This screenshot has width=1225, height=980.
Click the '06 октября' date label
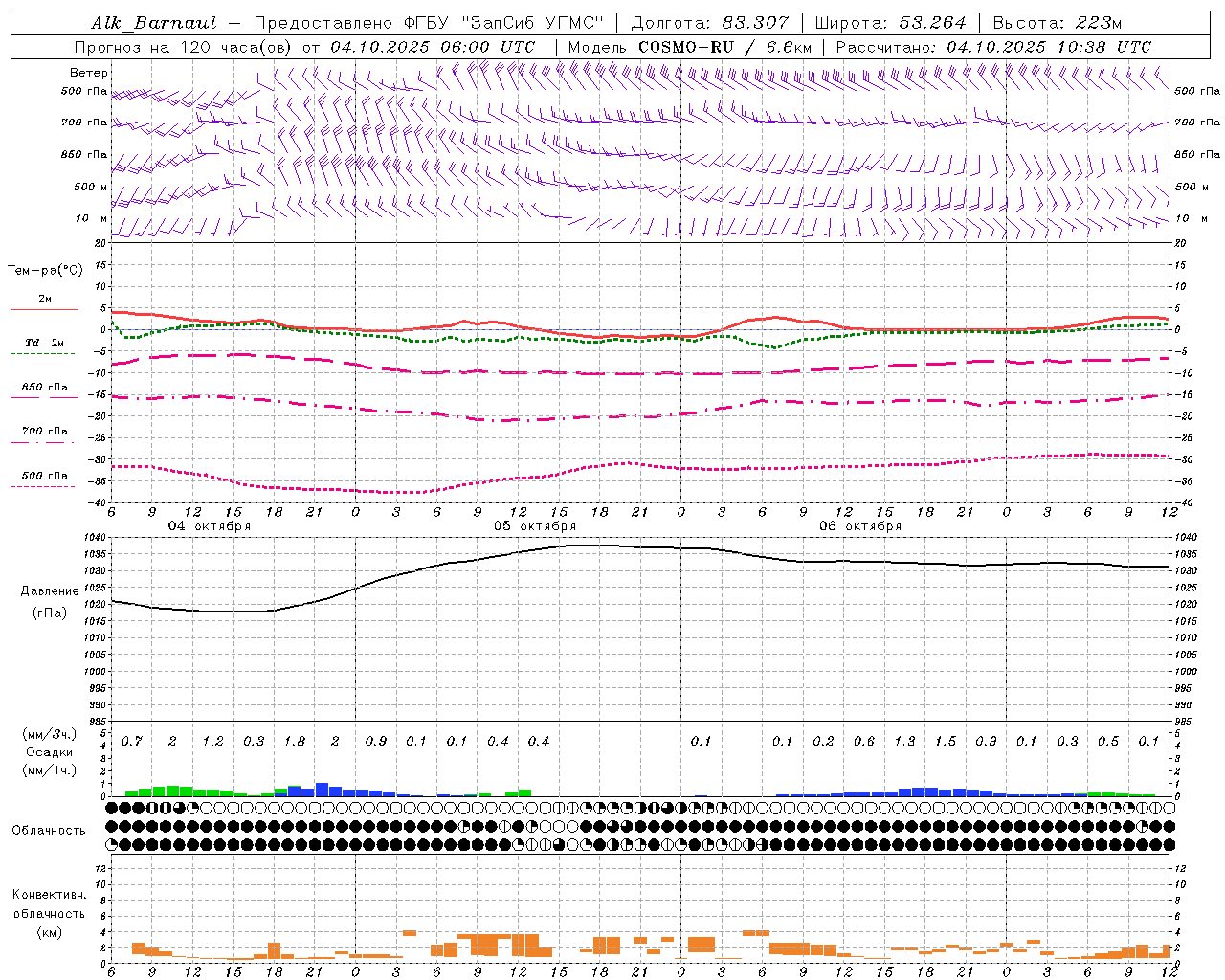tap(860, 526)
